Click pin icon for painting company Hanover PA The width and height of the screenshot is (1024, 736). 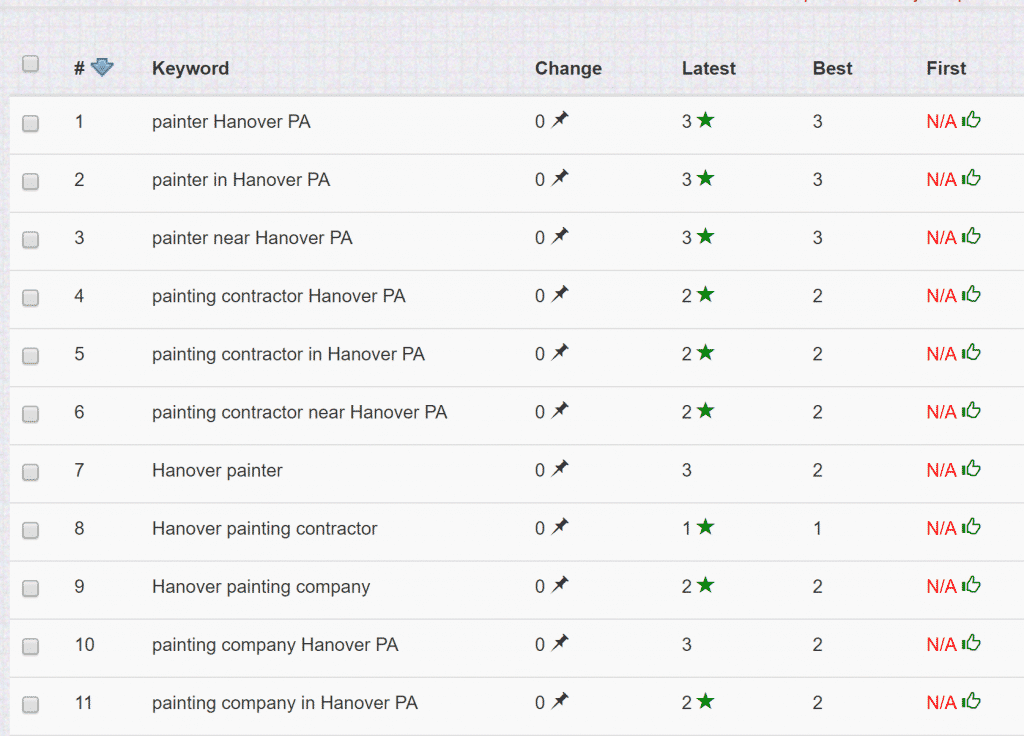coord(560,643)
